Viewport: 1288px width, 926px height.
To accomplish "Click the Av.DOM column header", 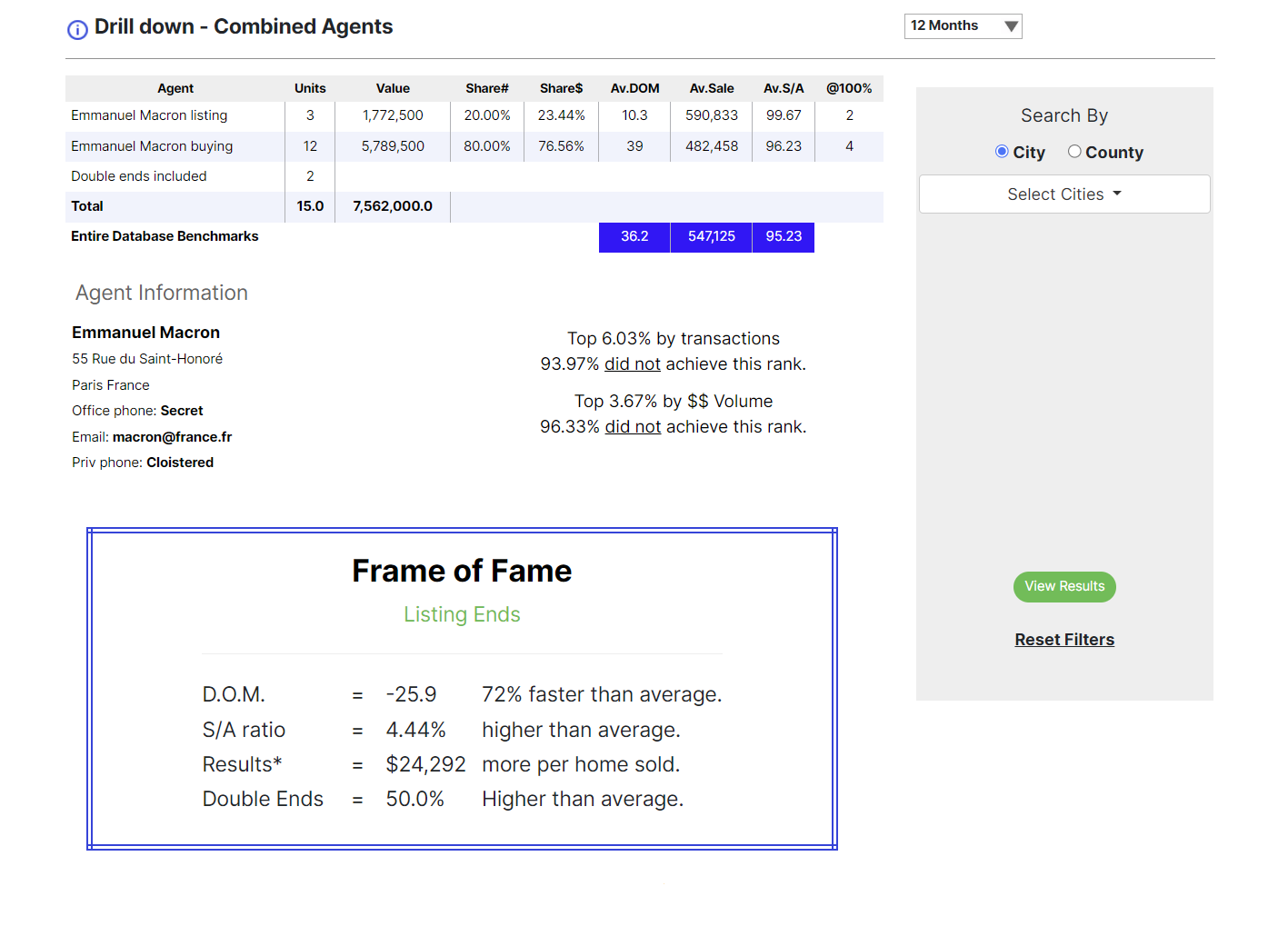I will coord(634,88).
